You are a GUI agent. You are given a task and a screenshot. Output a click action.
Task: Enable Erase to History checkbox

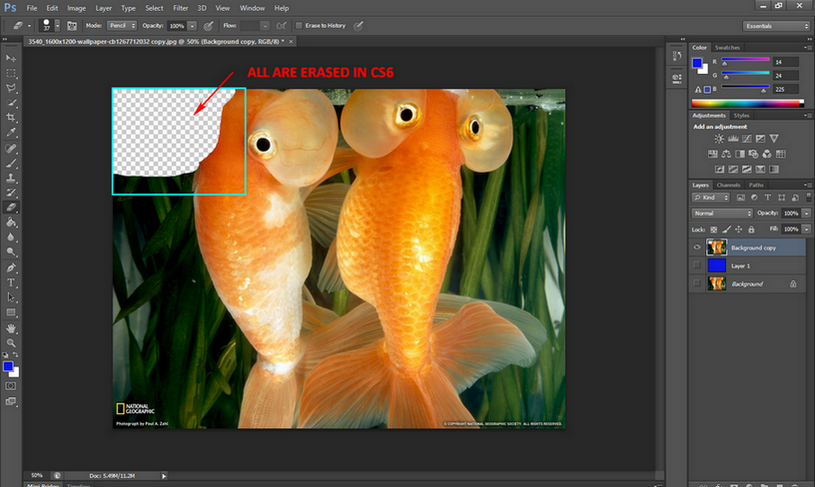[299, 25]
